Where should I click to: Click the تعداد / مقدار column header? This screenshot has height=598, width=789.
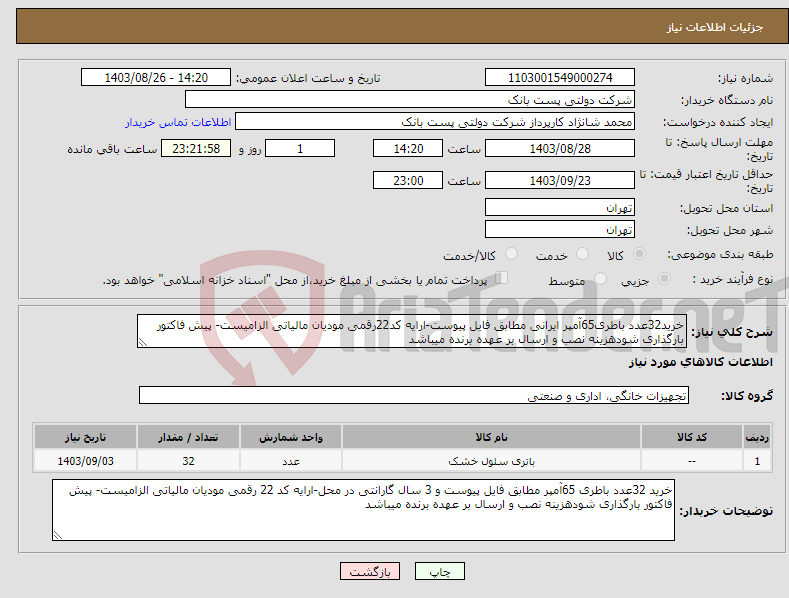[x=188, y=437]
